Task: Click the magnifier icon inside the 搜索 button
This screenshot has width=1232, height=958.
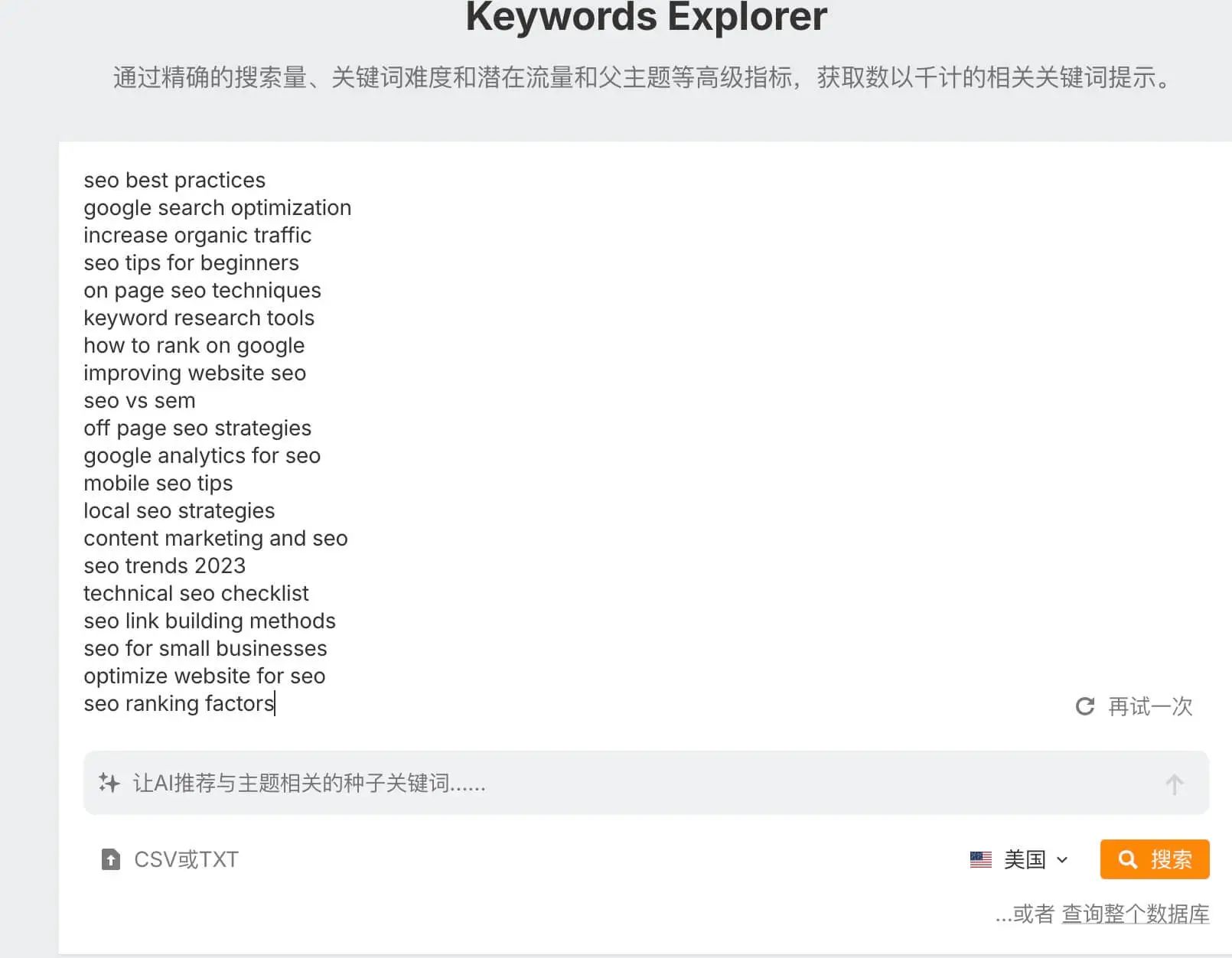Action: [x=1126, y=859]
